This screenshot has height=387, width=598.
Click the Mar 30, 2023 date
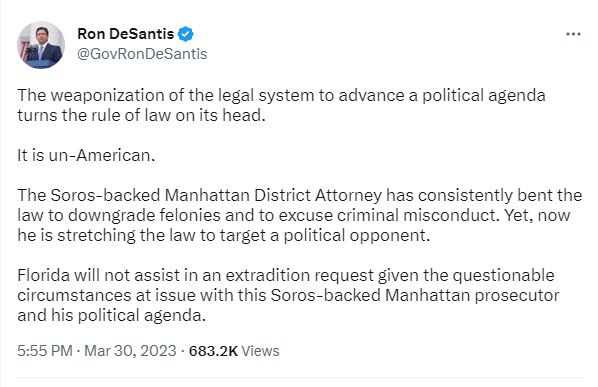(x=130, y=351)
